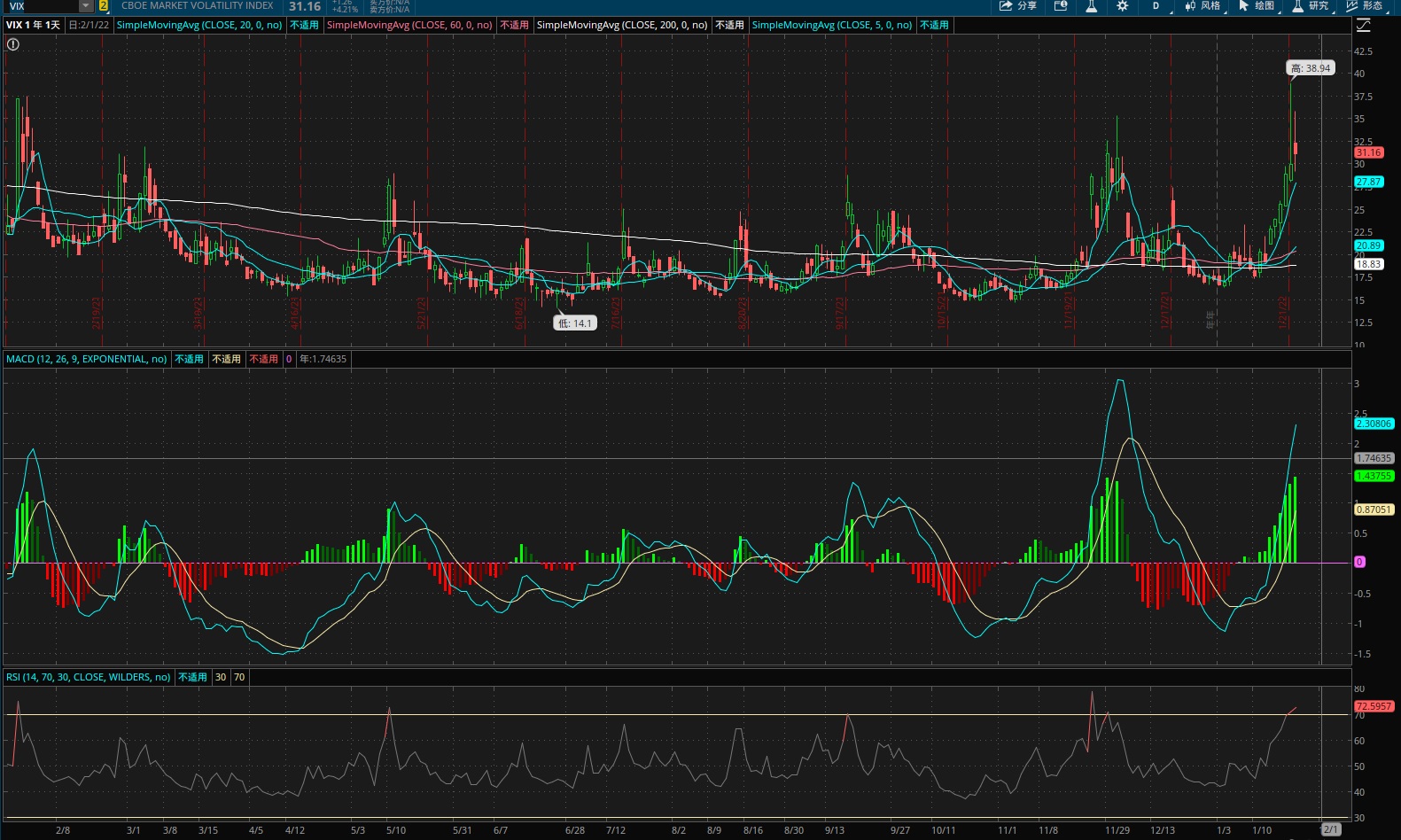Click the RSI (14, 70, 30) study label

(x=88, y=677)
